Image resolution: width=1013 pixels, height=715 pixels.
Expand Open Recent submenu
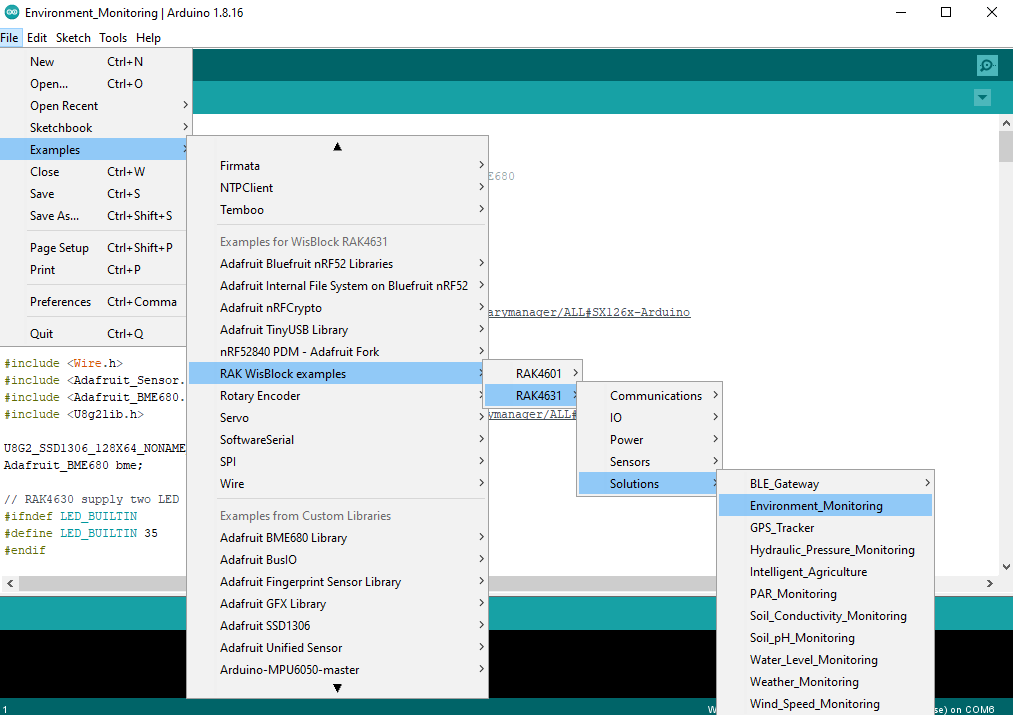pyautogui.click(x=64, y=106)
